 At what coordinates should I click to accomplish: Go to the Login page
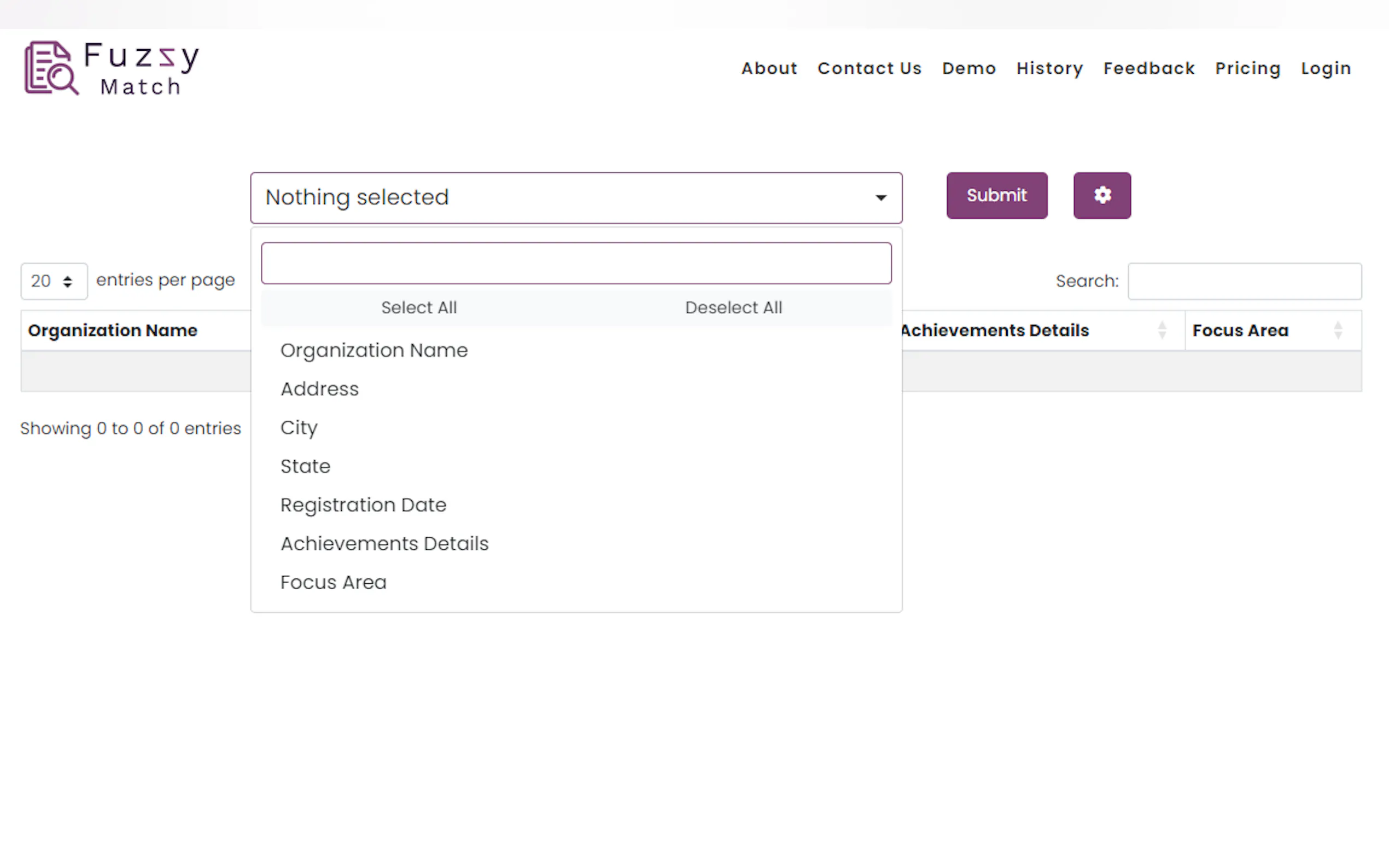pos(1325,68)
